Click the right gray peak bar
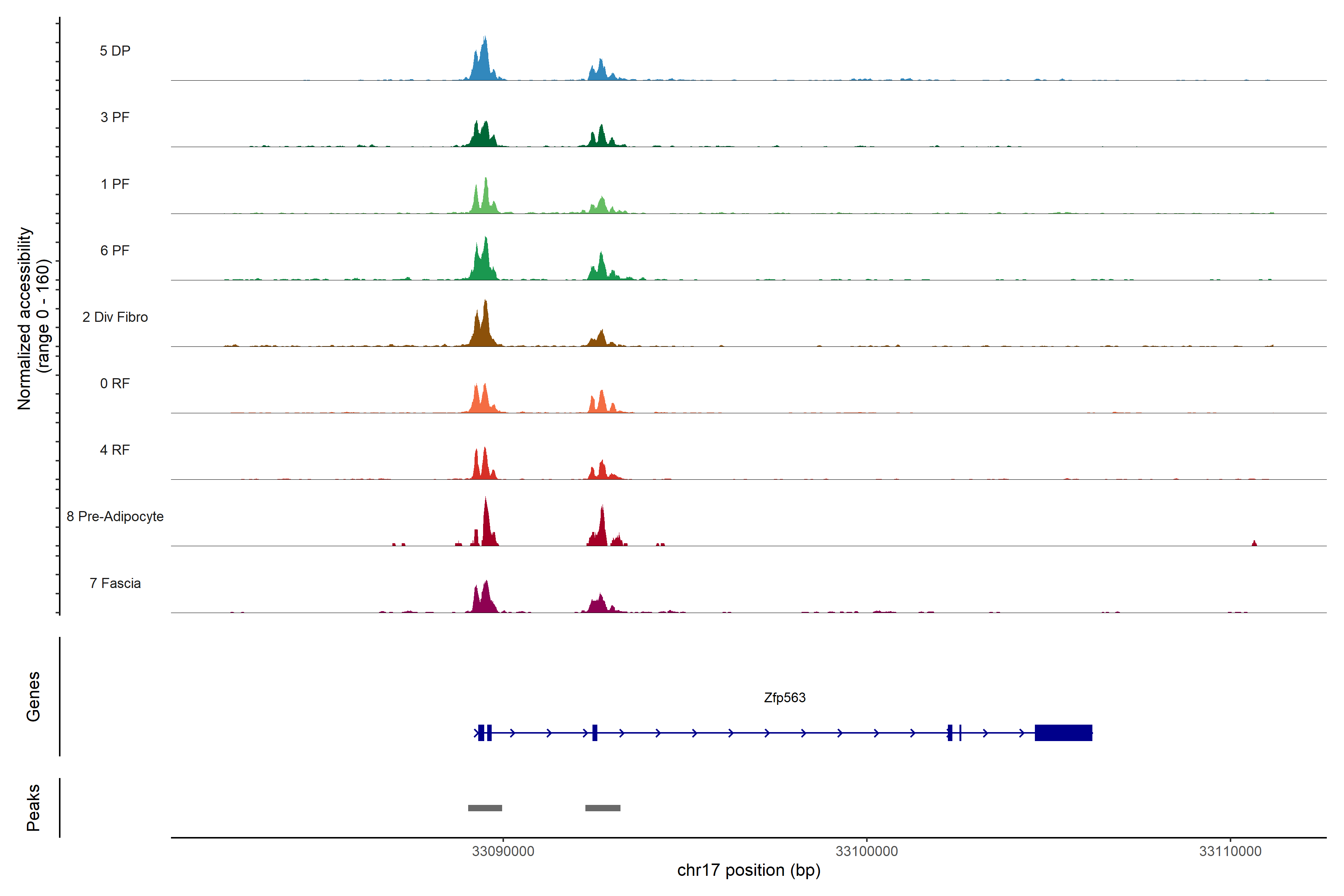This screenshot has width=1344, height=896. pos(602,808)
